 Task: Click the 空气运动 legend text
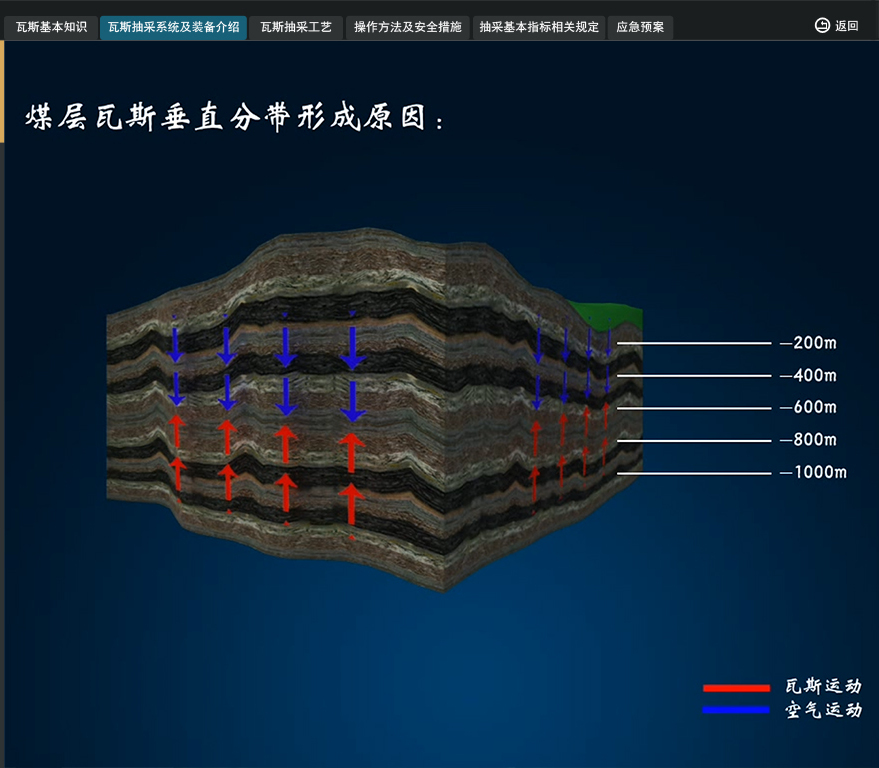pos(823,710)
